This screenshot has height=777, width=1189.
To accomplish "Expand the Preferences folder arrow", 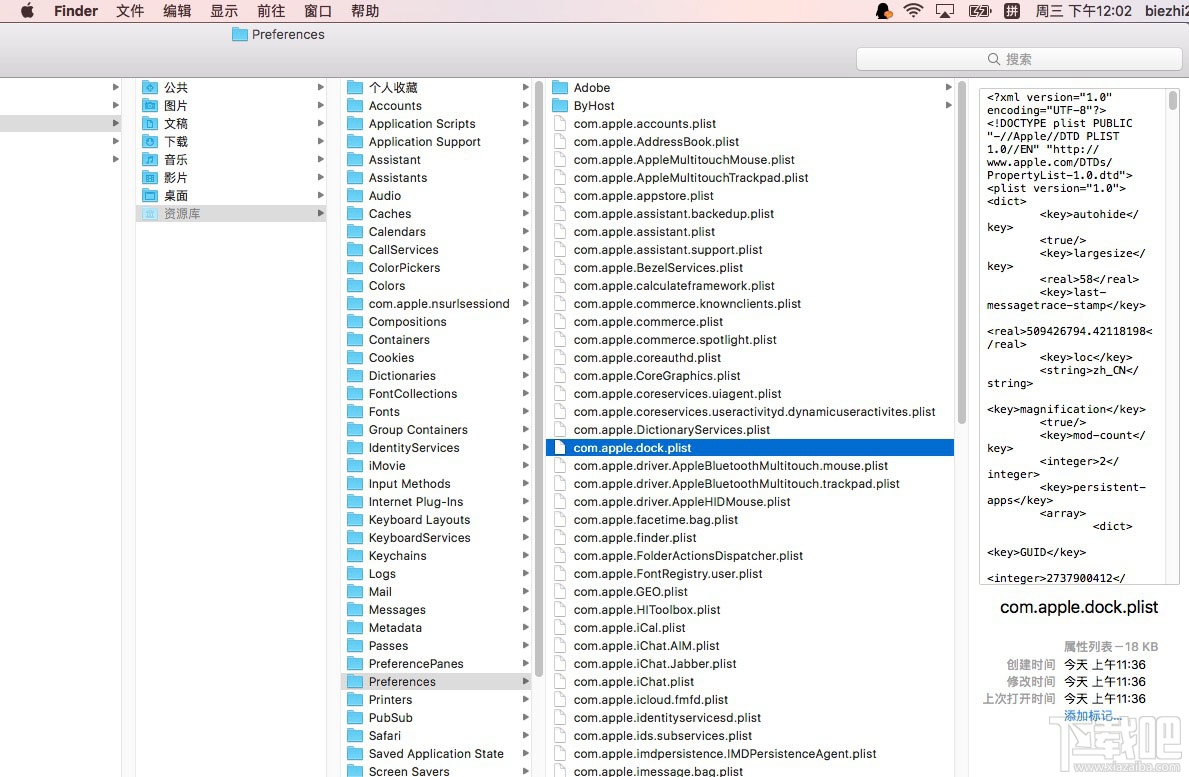I will [525, 681].
